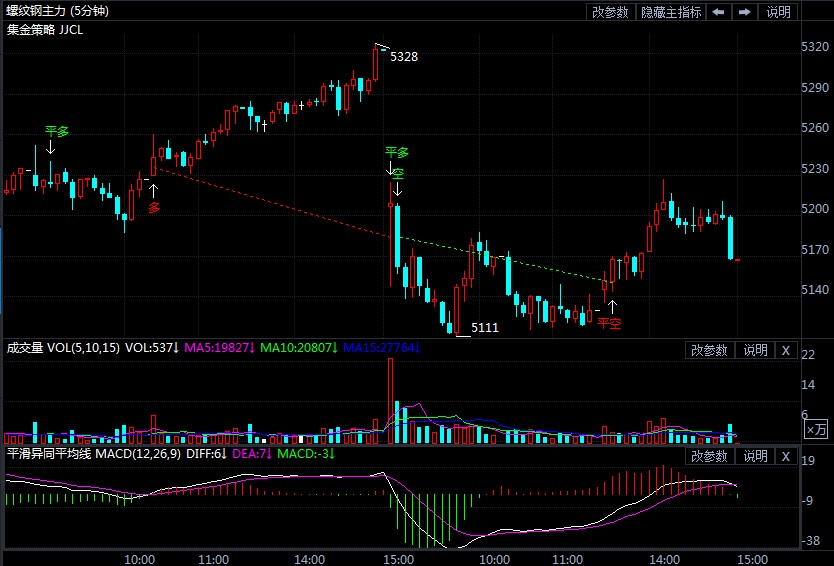Click the left arrow button in the main chart header
Image resolution: width=834 pixels, height=566 pixels.
pyautogui.click(x=719, y=12)
